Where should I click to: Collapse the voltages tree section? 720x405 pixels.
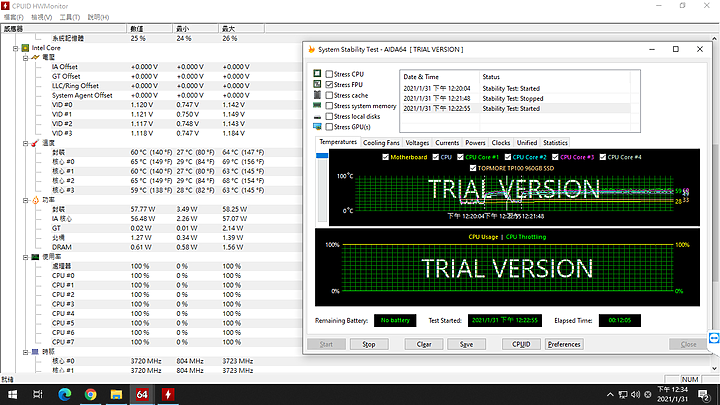point(26,58)
